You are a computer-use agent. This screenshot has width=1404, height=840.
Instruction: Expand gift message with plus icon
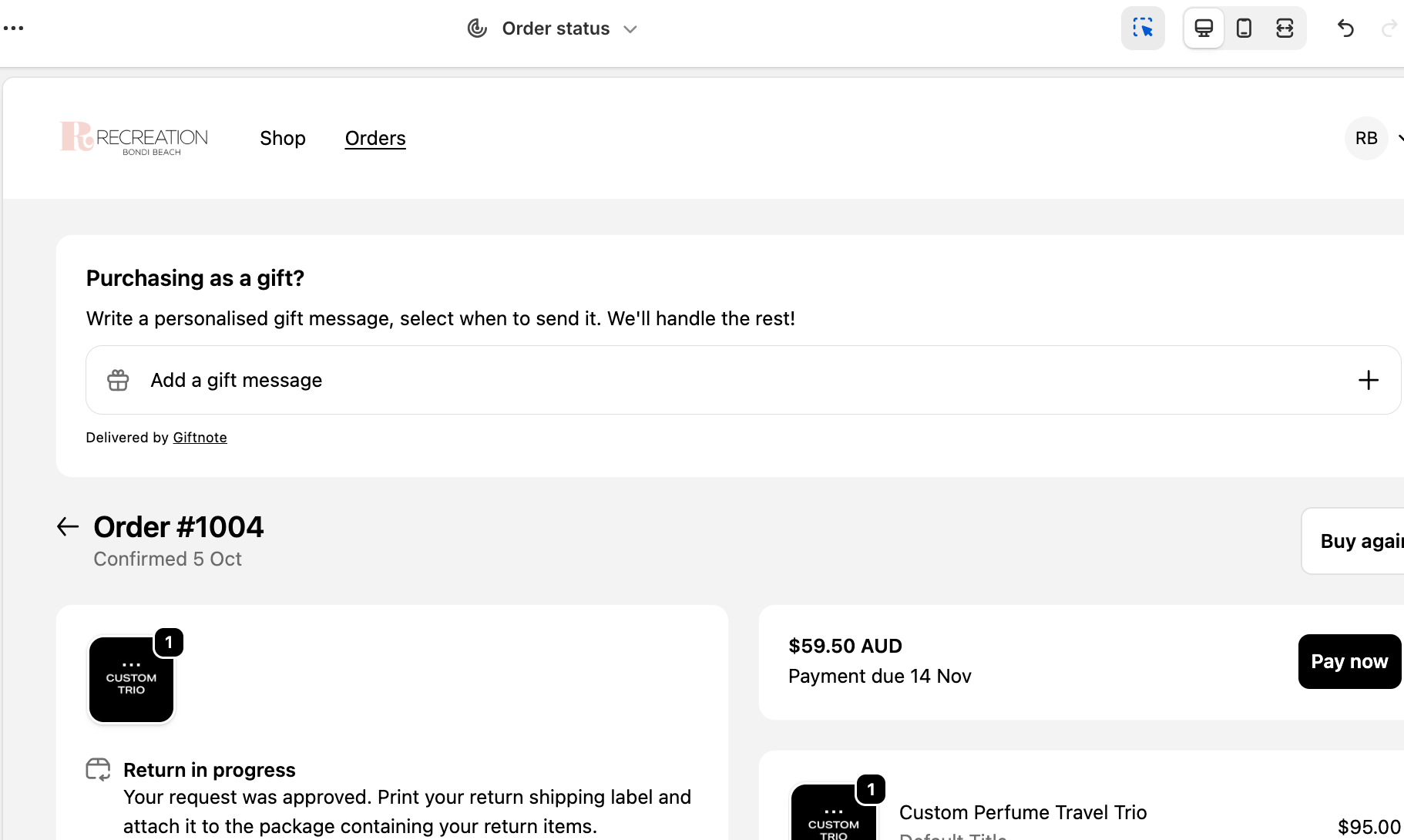pyautogui.click(x=1368, y=380)
